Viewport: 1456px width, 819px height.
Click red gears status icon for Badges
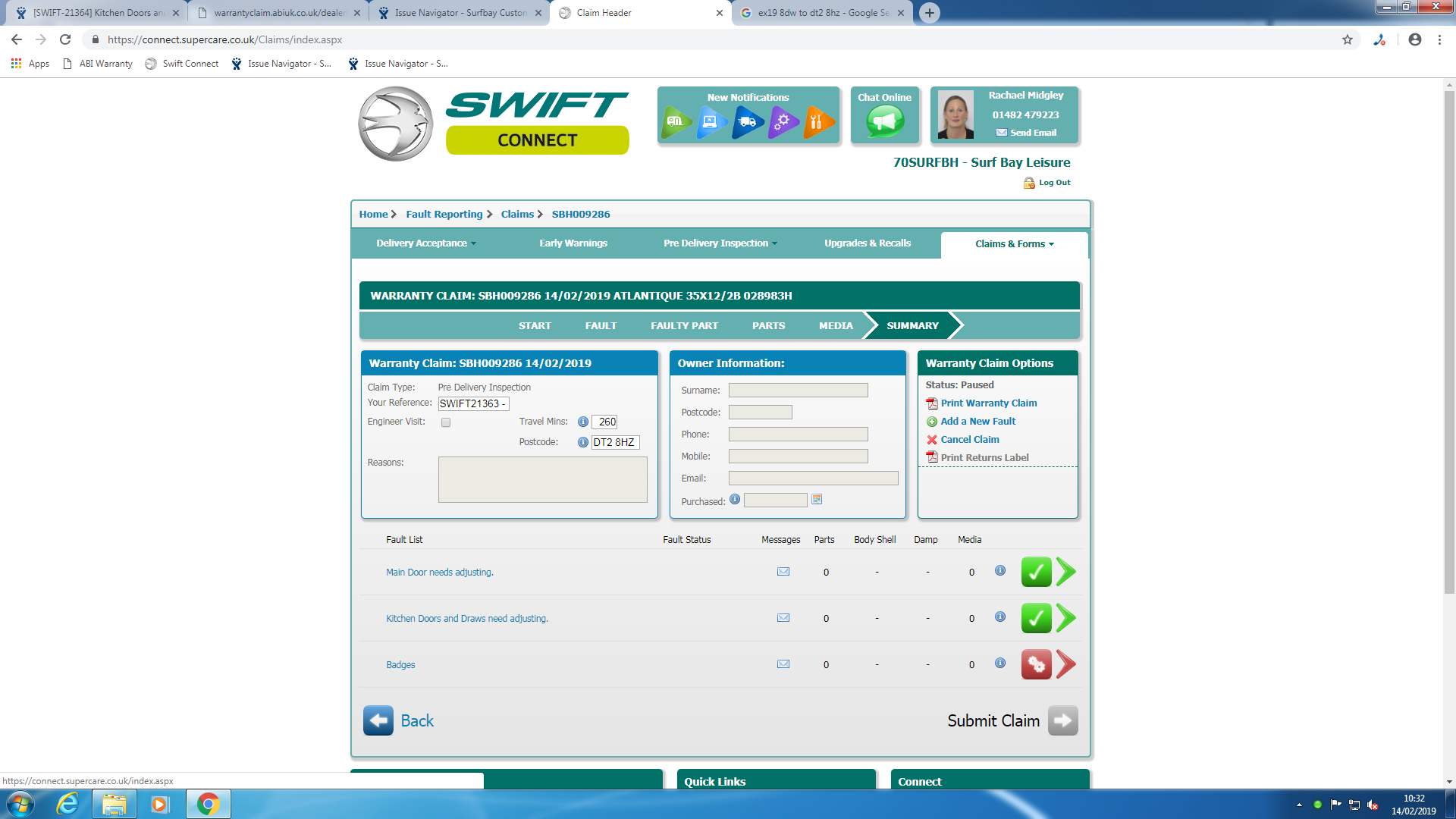click(x=1036, y=664)
